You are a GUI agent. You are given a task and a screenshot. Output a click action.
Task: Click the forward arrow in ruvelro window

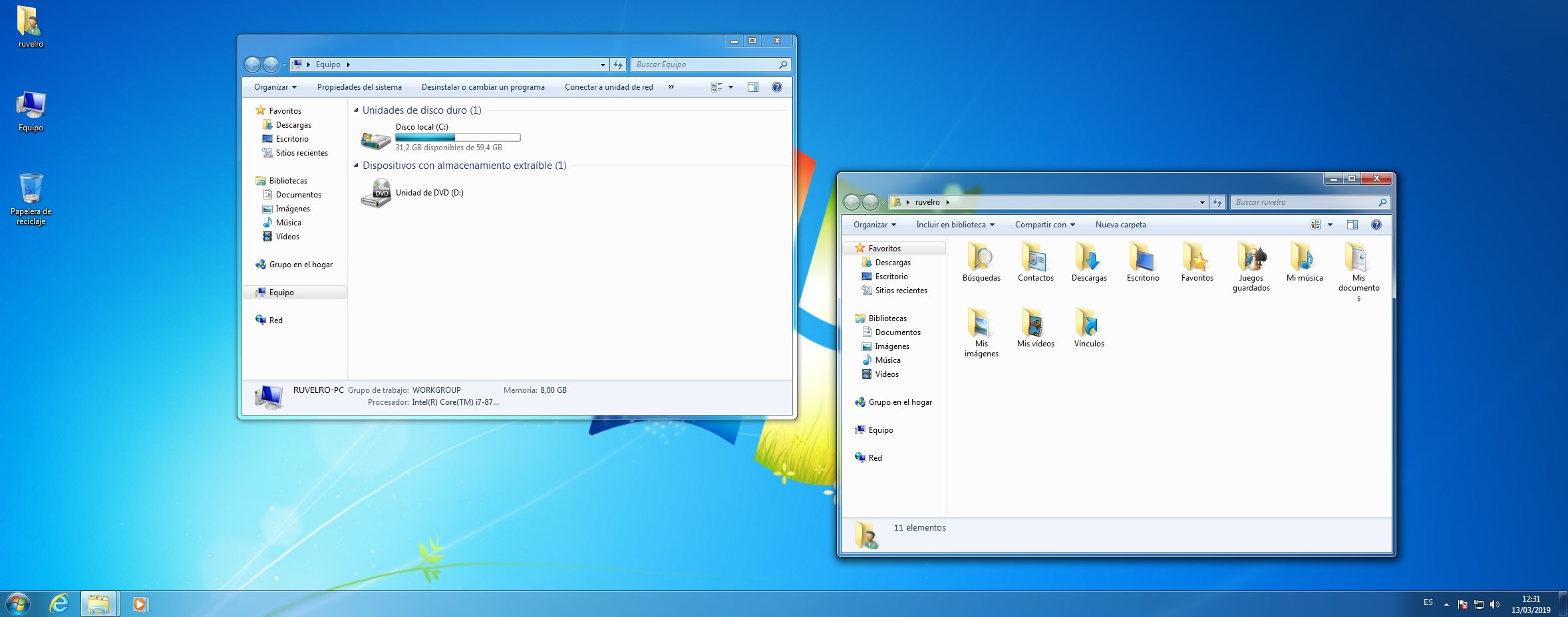pos(870,202)
